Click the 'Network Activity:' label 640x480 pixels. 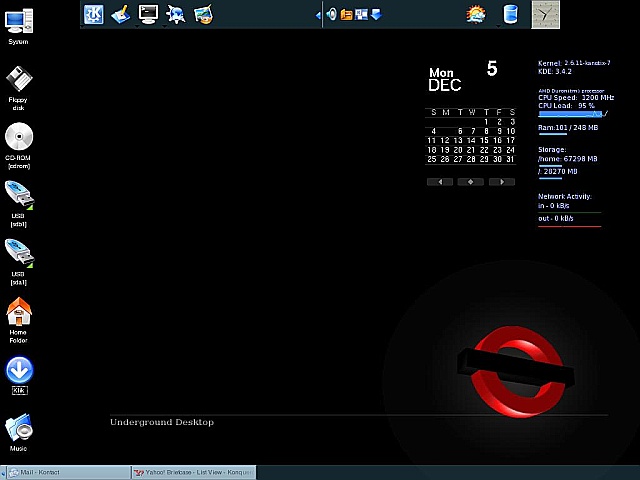pyautogui.click(x=564, y=196)
